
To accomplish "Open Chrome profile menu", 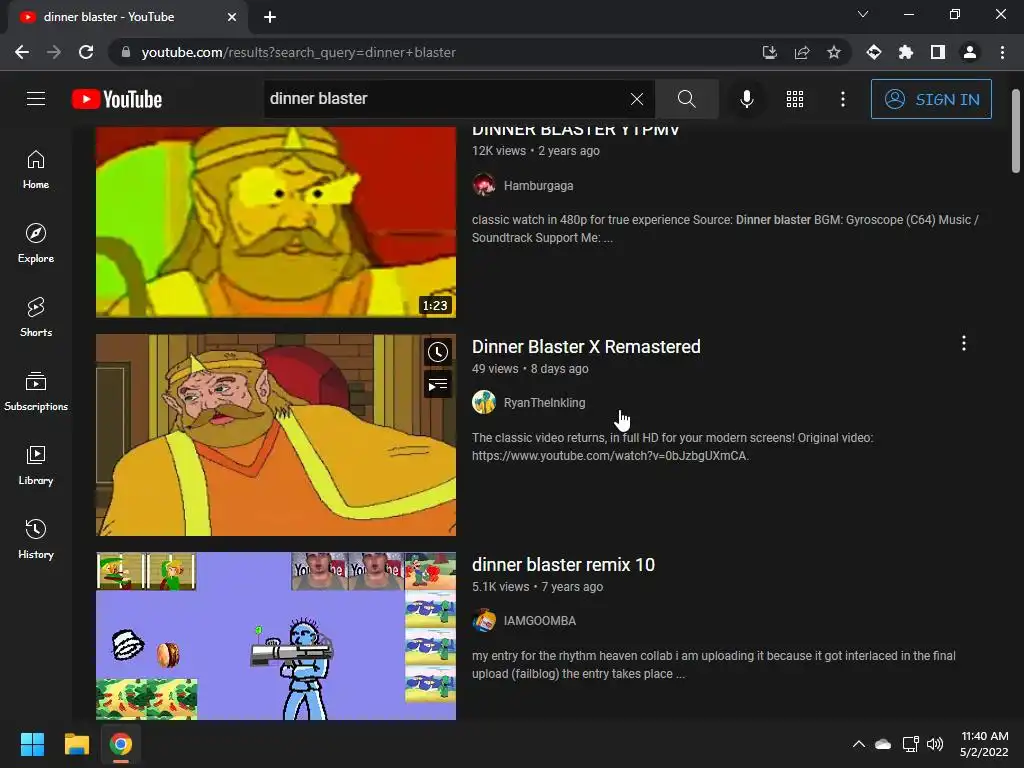I will (970, 52).
